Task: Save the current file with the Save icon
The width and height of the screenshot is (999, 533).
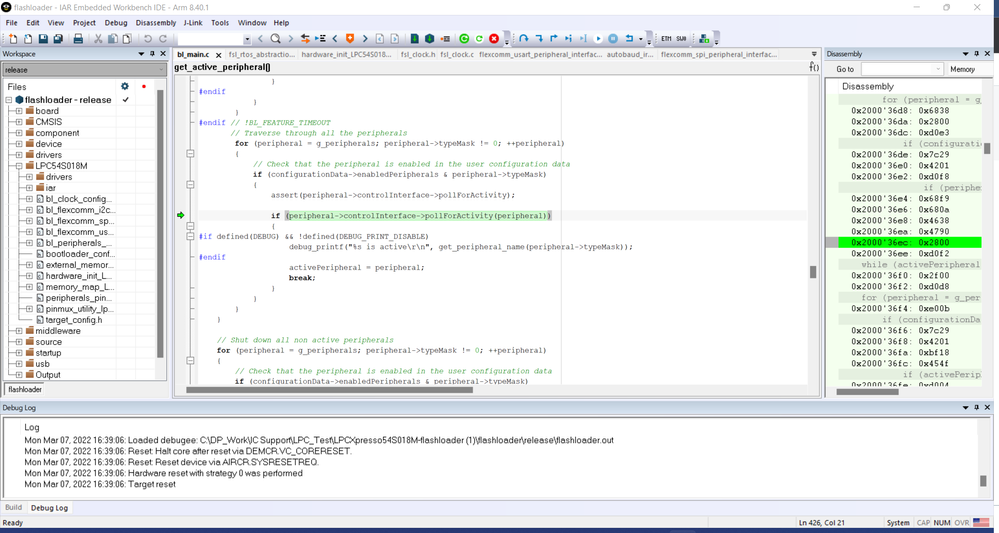Action: [x=43, y=39]
